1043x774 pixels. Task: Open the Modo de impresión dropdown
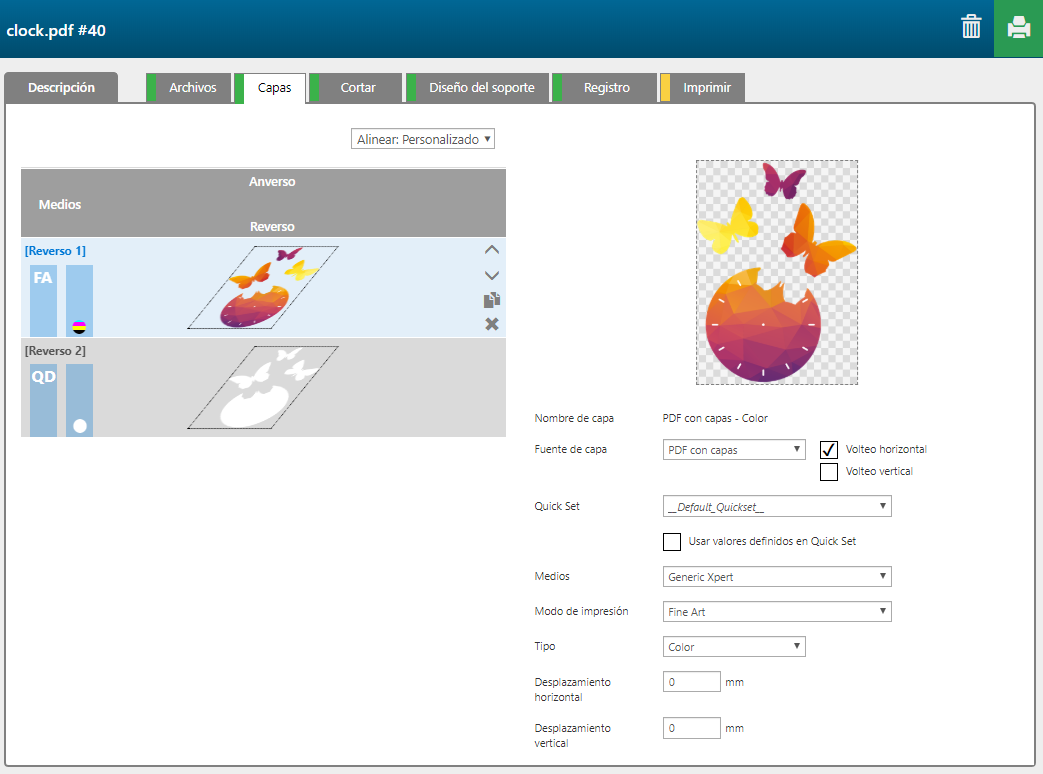click(x=777, y=612)
